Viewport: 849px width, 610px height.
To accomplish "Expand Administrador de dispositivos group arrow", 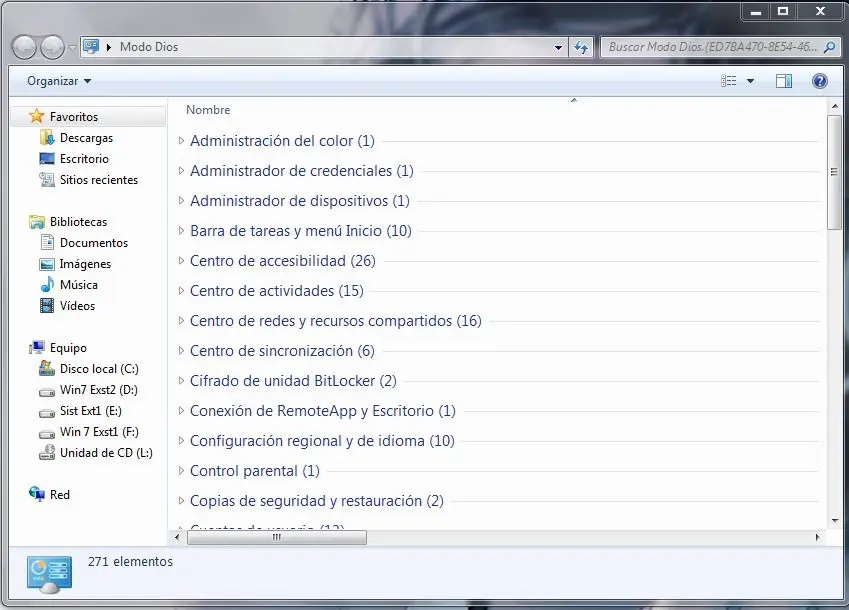I will click(181, 201).
